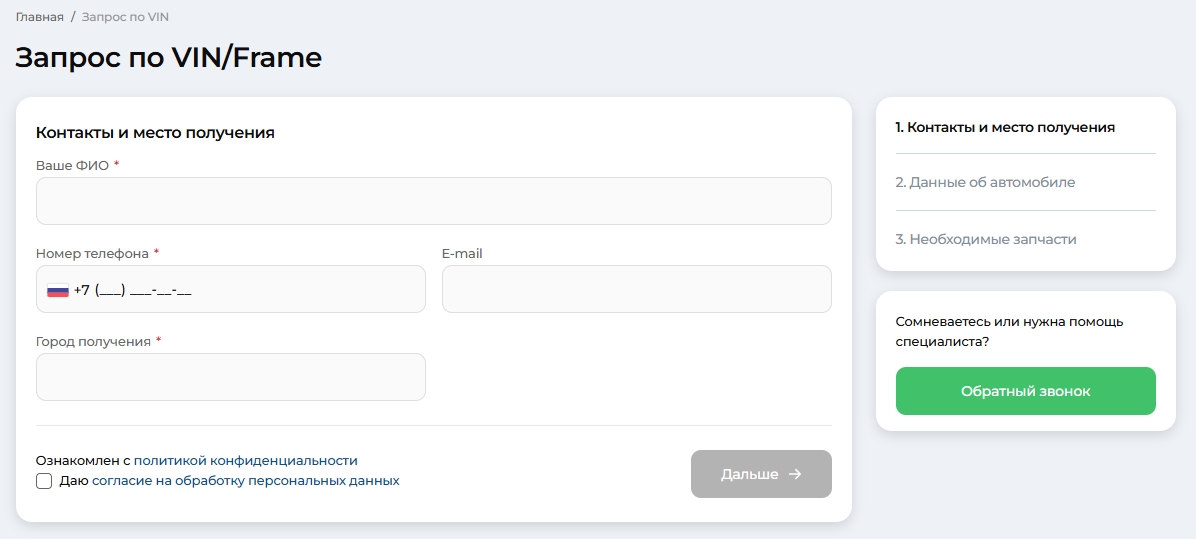Go to step 2. Данные об автомобиле

click(x=985, y=182)
